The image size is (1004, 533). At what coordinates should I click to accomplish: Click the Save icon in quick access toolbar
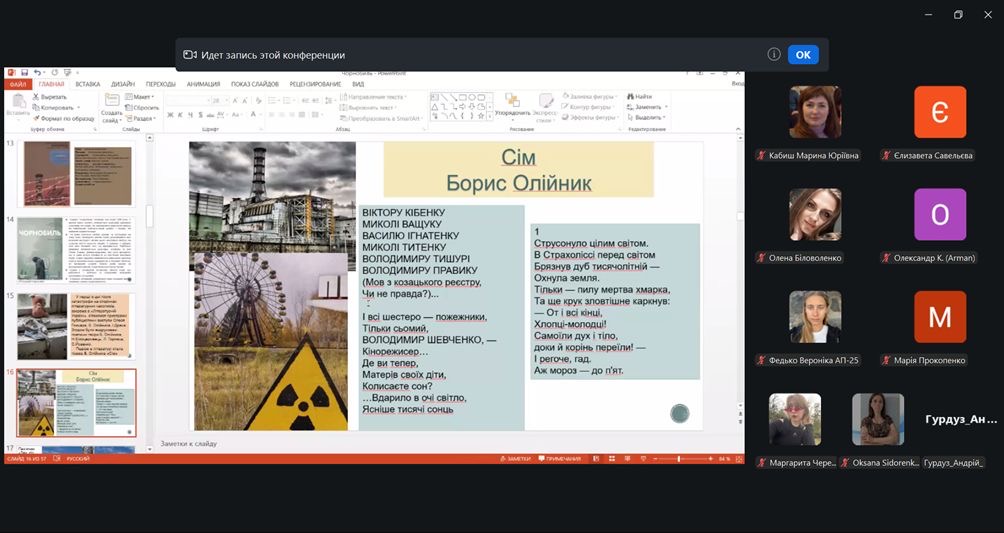pyautogui.click(x=22, y=73)
